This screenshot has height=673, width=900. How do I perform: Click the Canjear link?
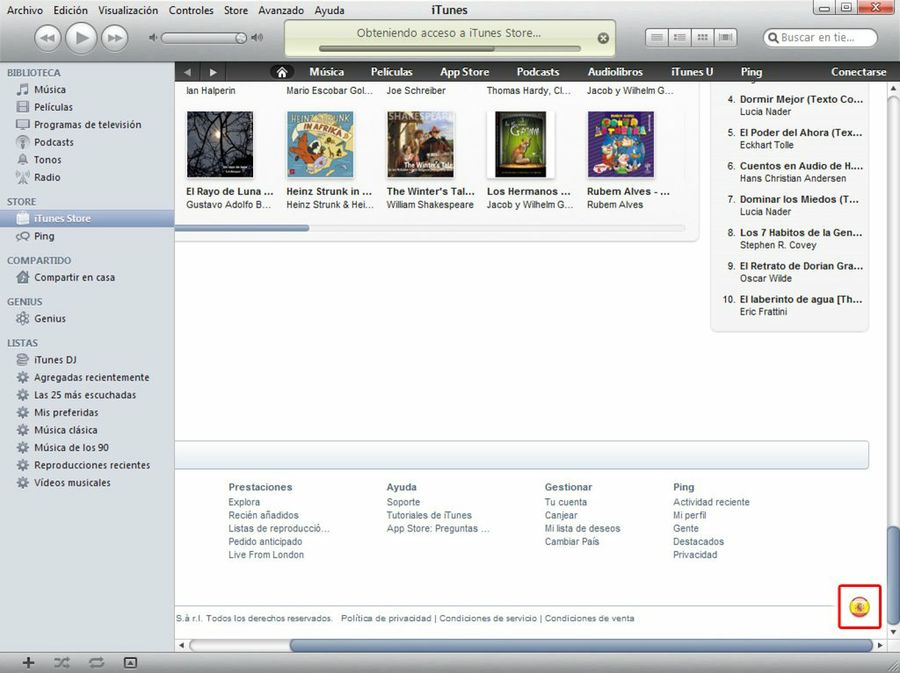[x=560, y=515]
